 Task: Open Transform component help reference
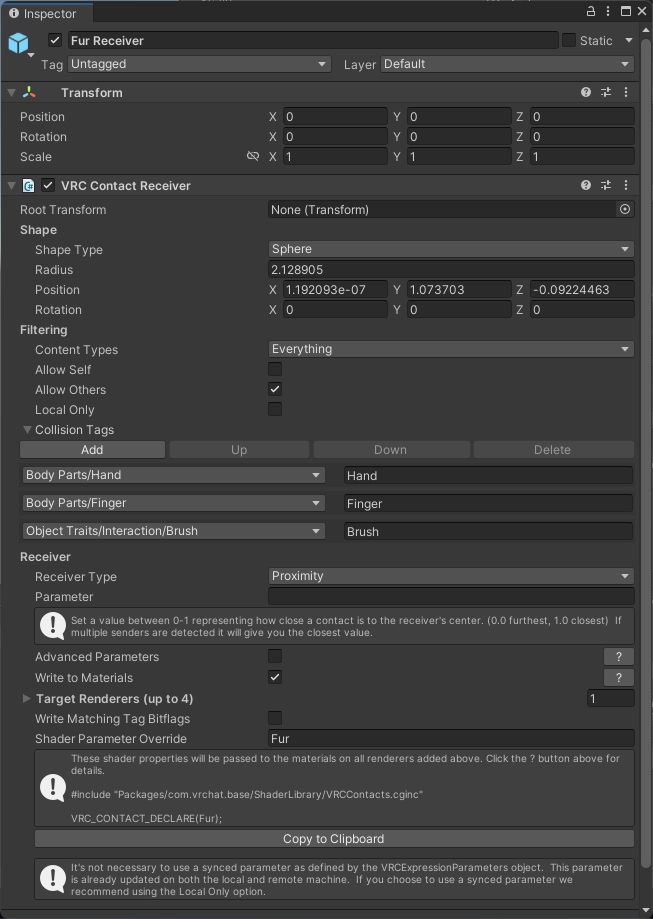[x=586, y=92]
